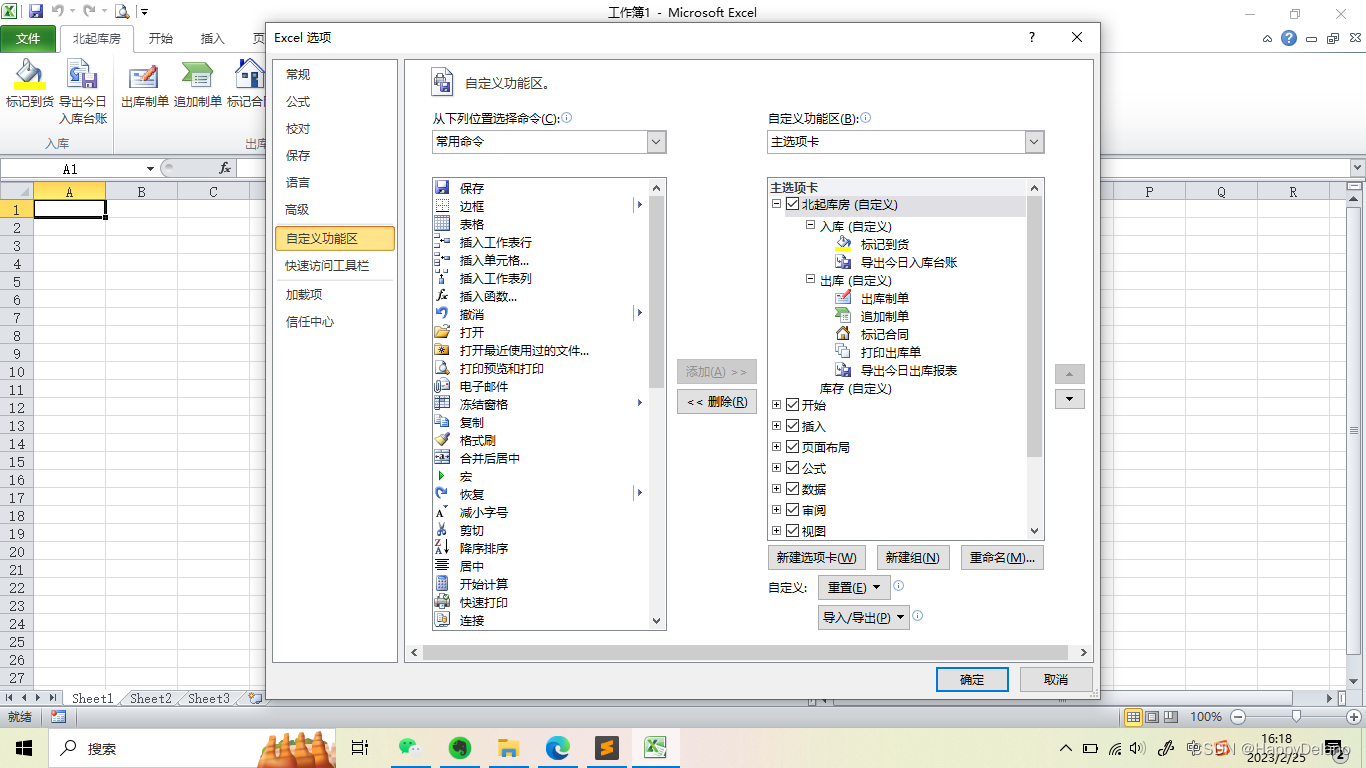The height and width of the screenshot is (768, 1366).
Task: Switch to the Sheet2 worksheet tab
Action: tap(151, 698)
